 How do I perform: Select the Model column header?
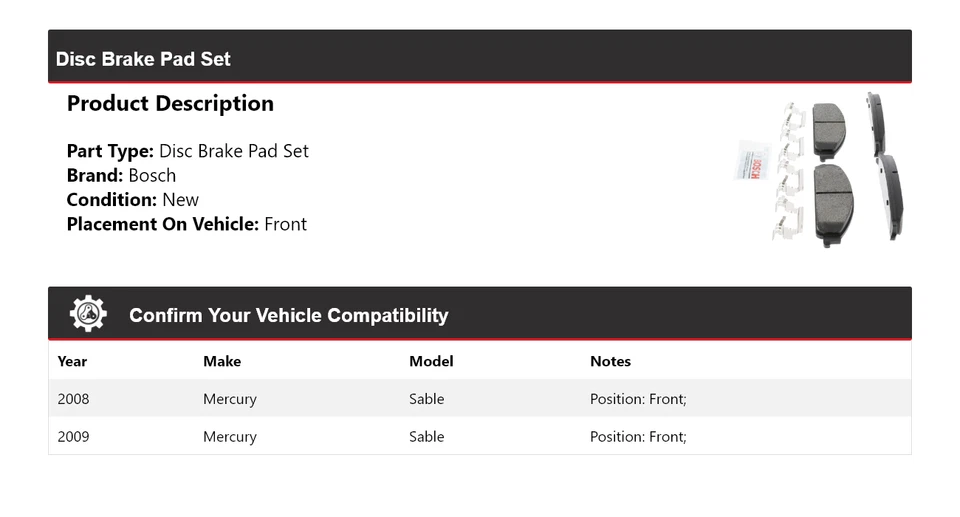[x=431, y=361]
